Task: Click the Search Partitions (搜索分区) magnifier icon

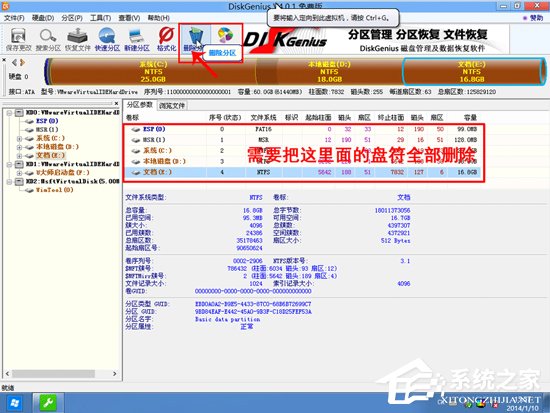Action: [x=48, y=39]
